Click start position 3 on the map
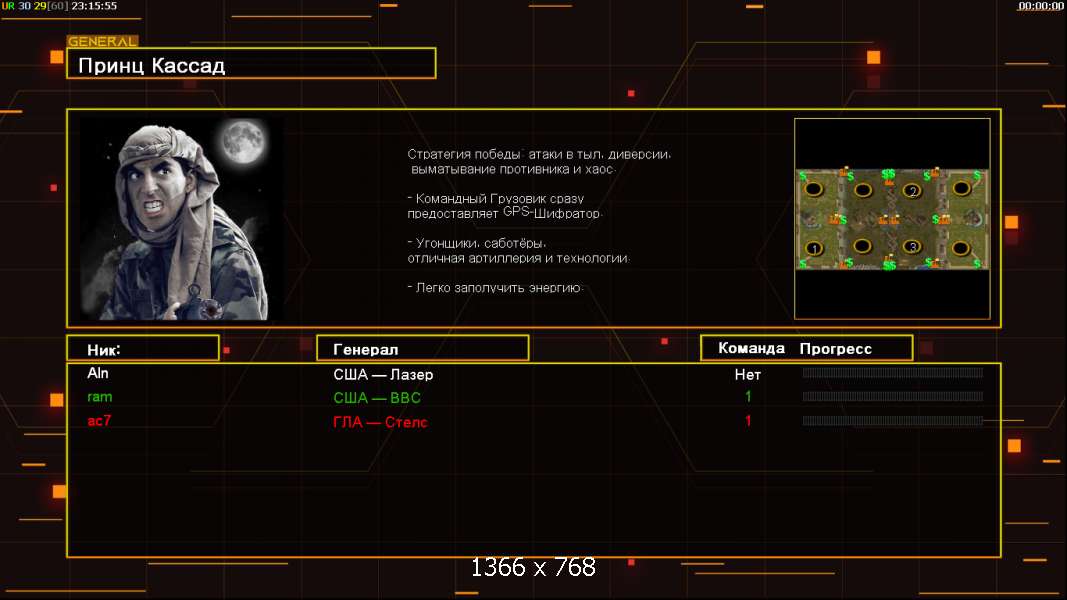The width and height of the screenshot is (1067, 600). [913, 247]
